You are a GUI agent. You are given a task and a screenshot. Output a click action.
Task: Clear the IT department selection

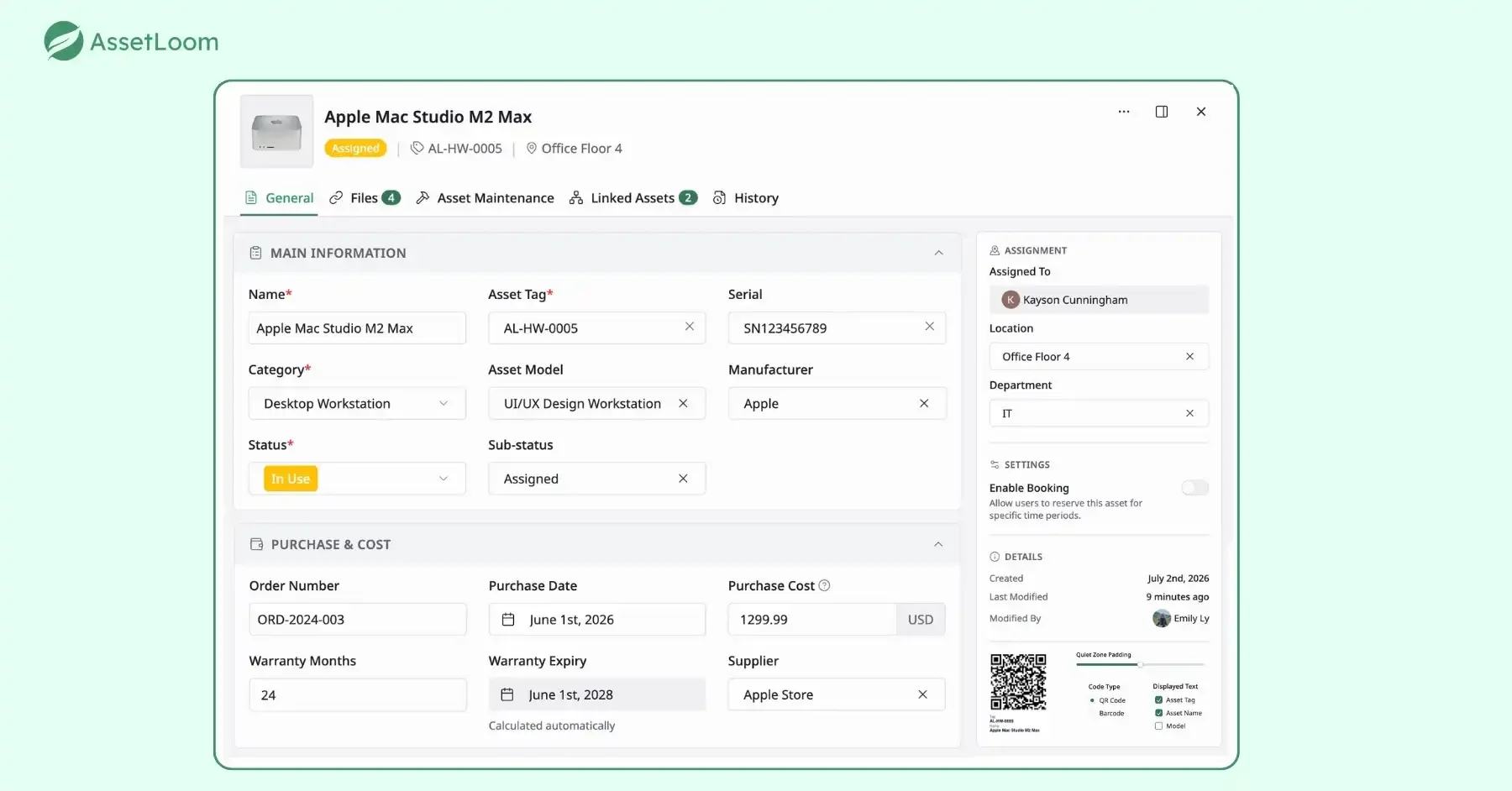click(x=1189, y=413)
